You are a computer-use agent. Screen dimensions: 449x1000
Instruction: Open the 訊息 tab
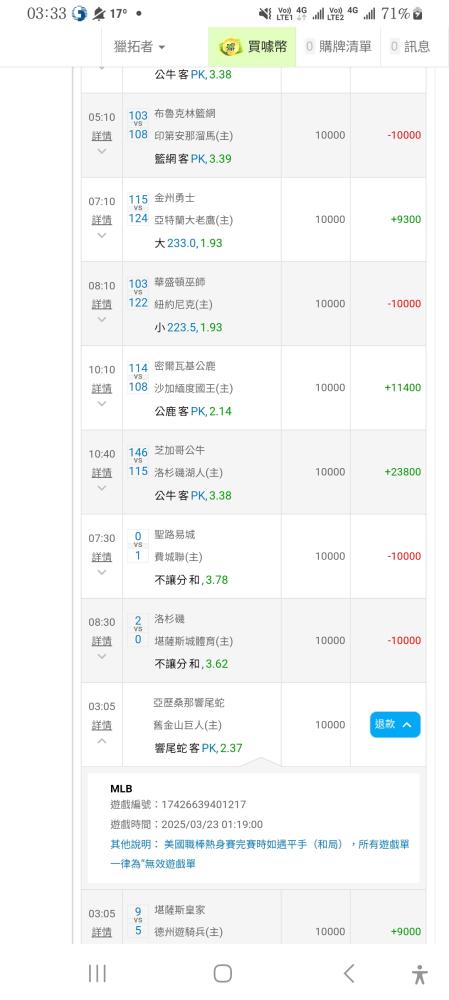pos(410,47)
